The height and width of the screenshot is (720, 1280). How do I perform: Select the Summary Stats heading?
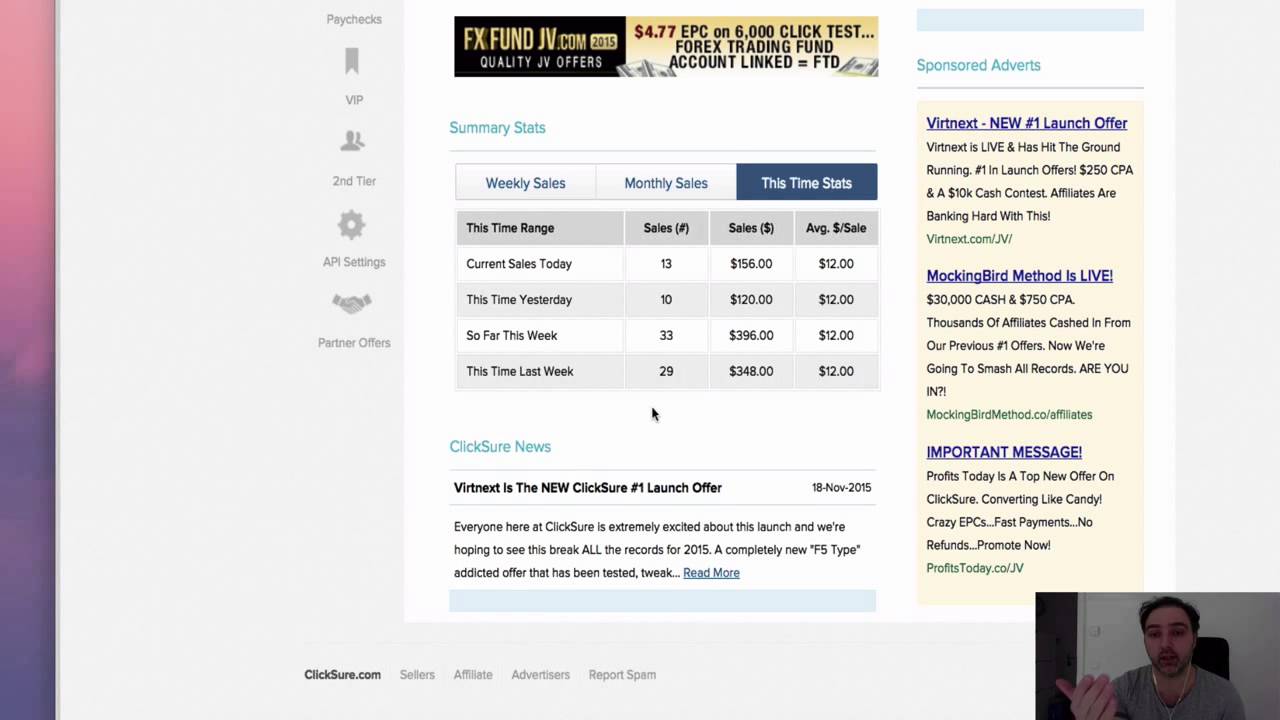click(x=497, y=128)
